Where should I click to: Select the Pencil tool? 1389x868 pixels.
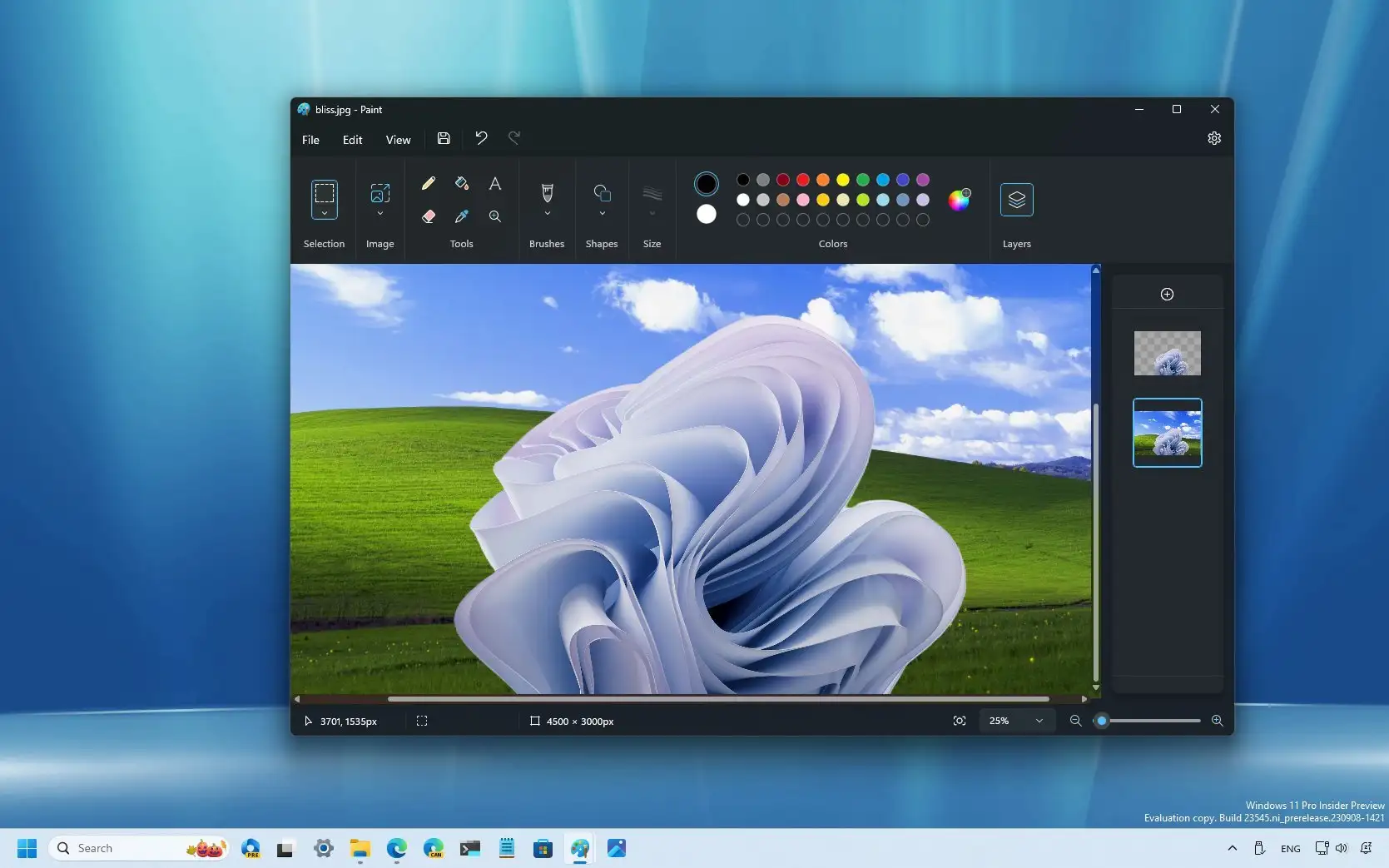coord(428,184)
